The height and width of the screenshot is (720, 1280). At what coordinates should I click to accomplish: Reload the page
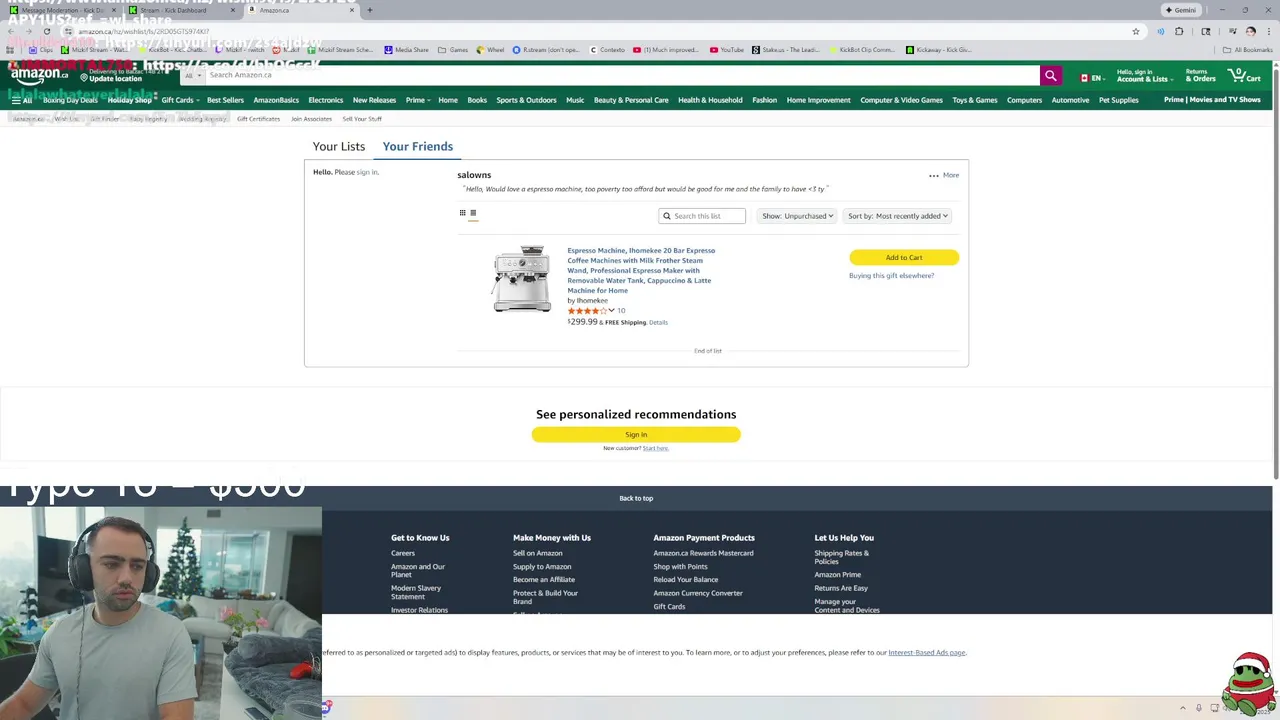point(46,32)
